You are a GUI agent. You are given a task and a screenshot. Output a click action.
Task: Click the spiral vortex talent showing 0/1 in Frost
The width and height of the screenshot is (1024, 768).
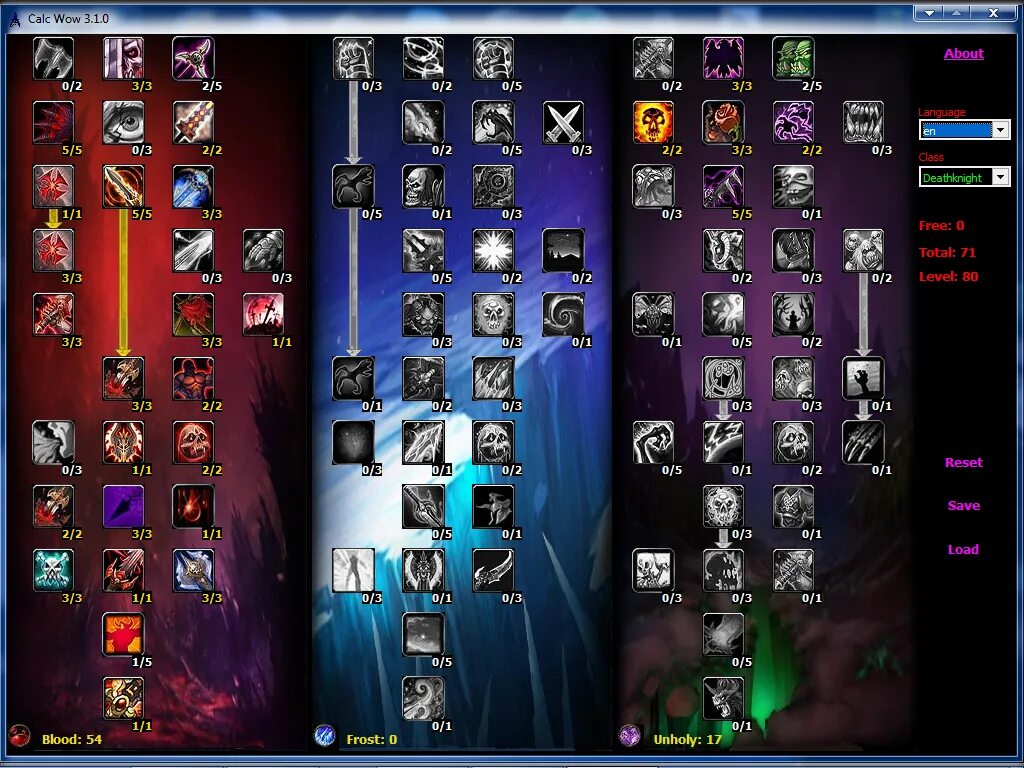pos(563,314)
